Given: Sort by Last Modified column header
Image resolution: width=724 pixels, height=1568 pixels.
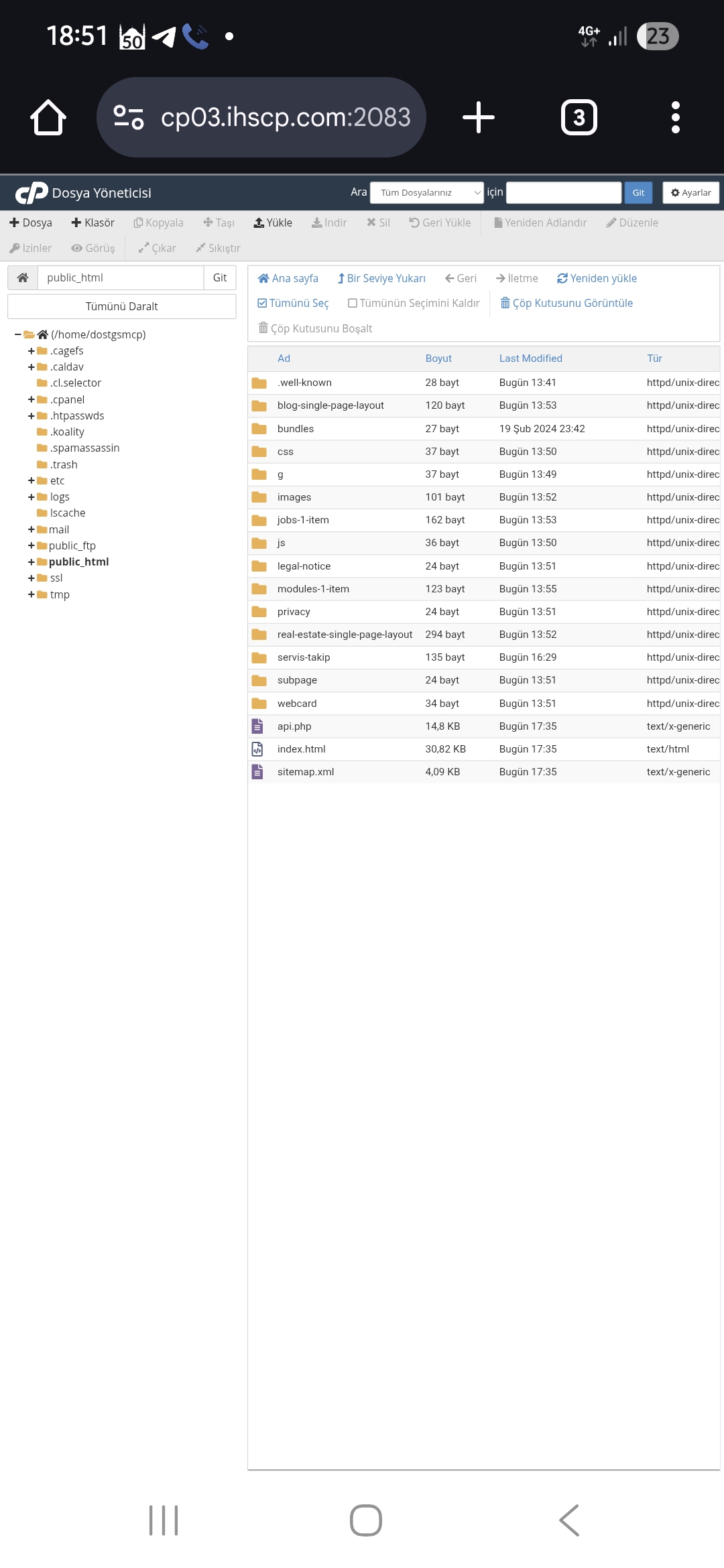Looking at the screenshot, I should 530,358.
